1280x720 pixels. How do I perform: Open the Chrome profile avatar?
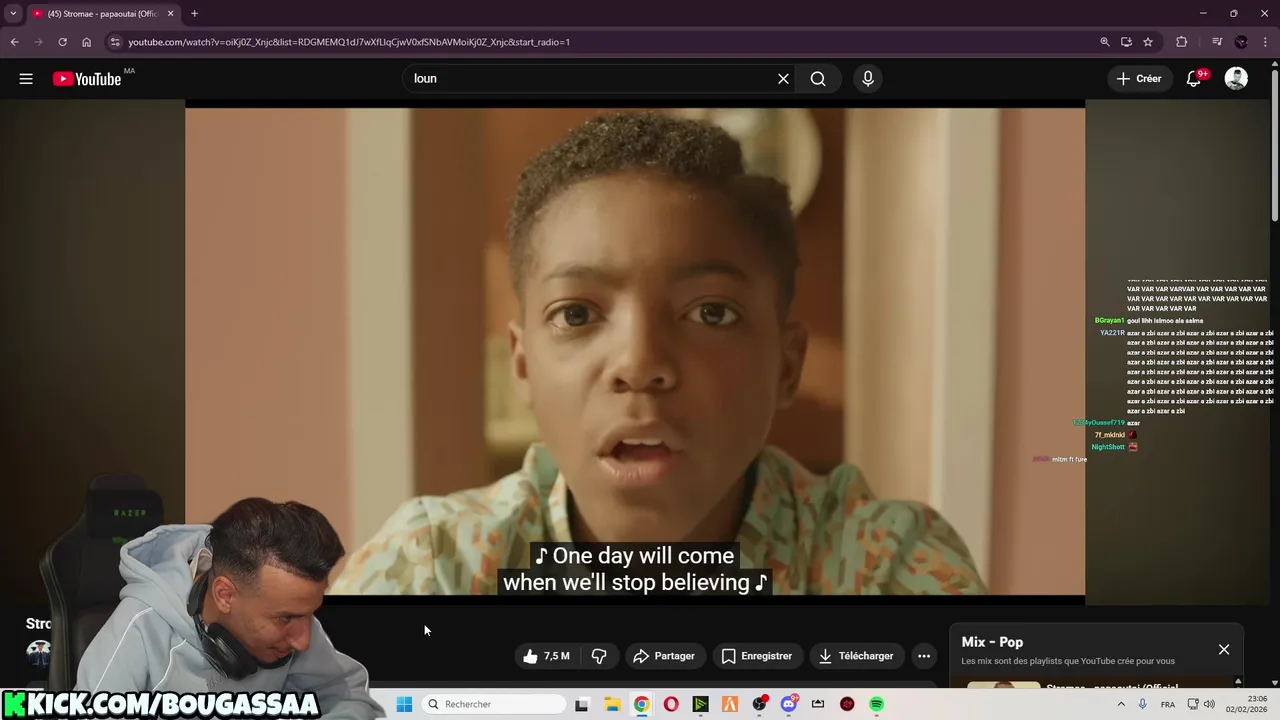tap(1241, 42)
